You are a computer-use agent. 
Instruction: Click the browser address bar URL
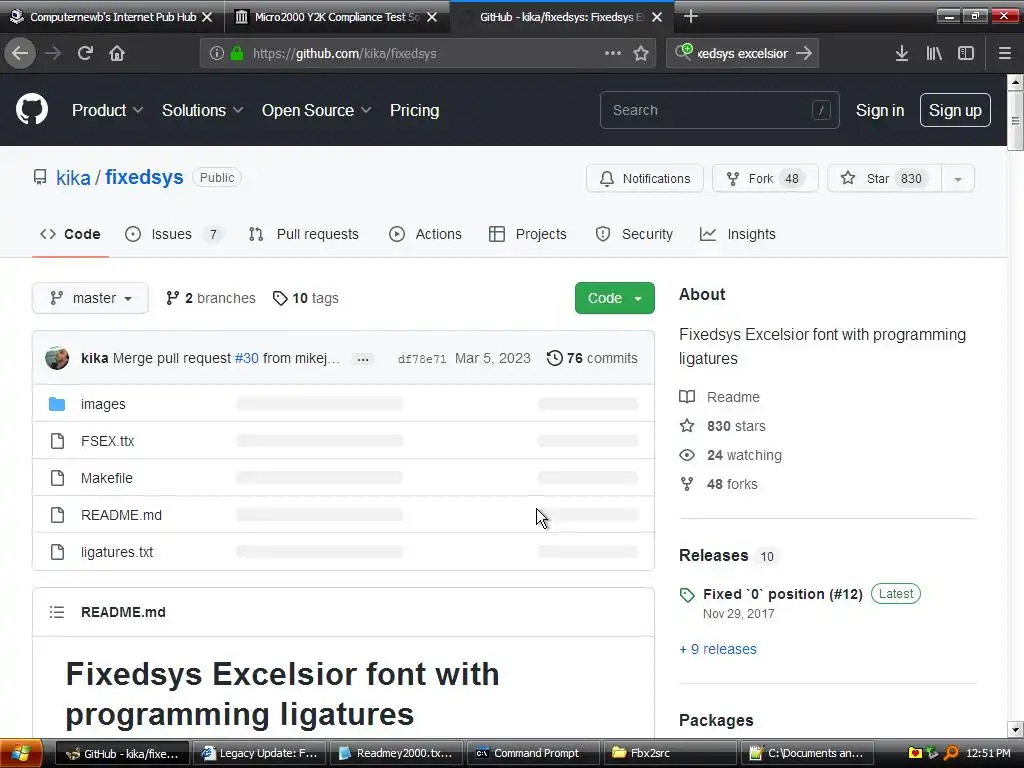point(345,54)
